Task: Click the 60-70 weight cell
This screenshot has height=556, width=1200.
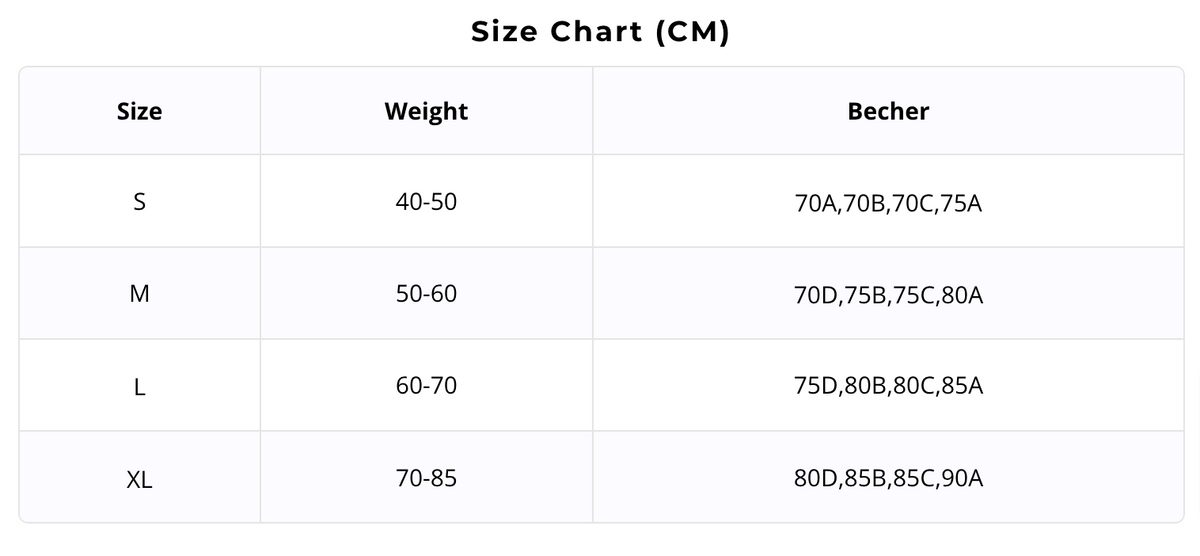Action: coord(426,387)
